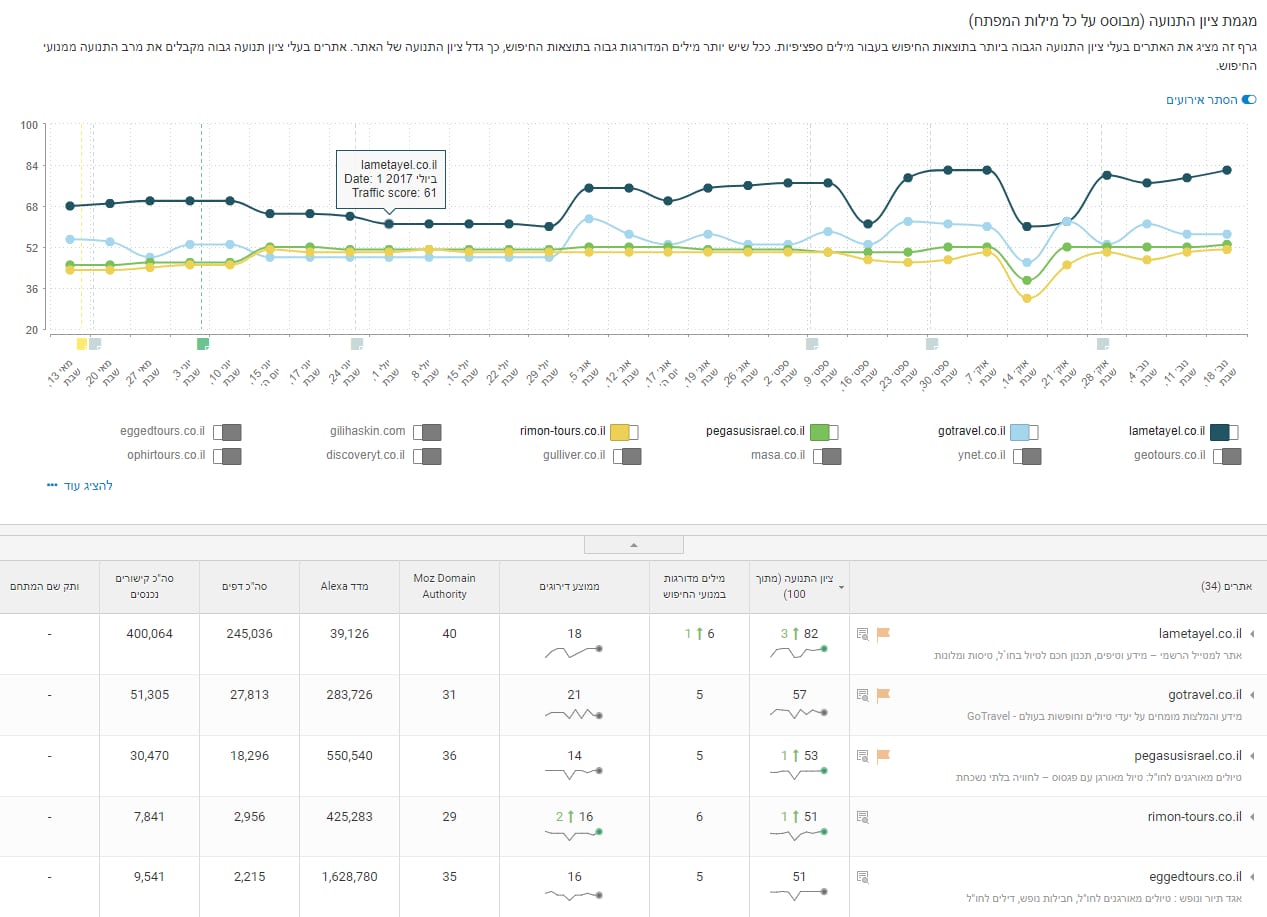Click traffic score sparkline for rimon-tours.co.il

click(x=799, y=835)
